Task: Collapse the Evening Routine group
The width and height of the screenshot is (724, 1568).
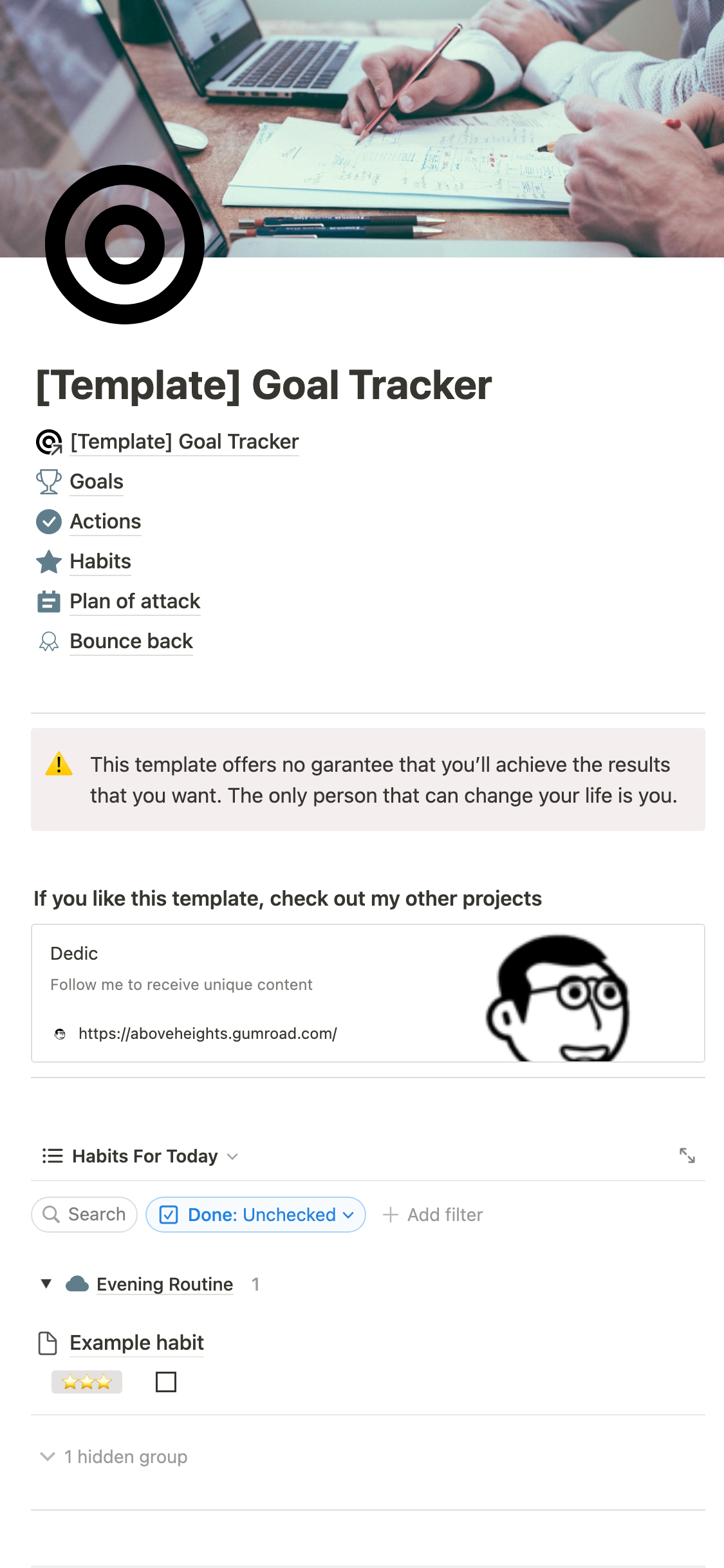Action: (46, 1283)
